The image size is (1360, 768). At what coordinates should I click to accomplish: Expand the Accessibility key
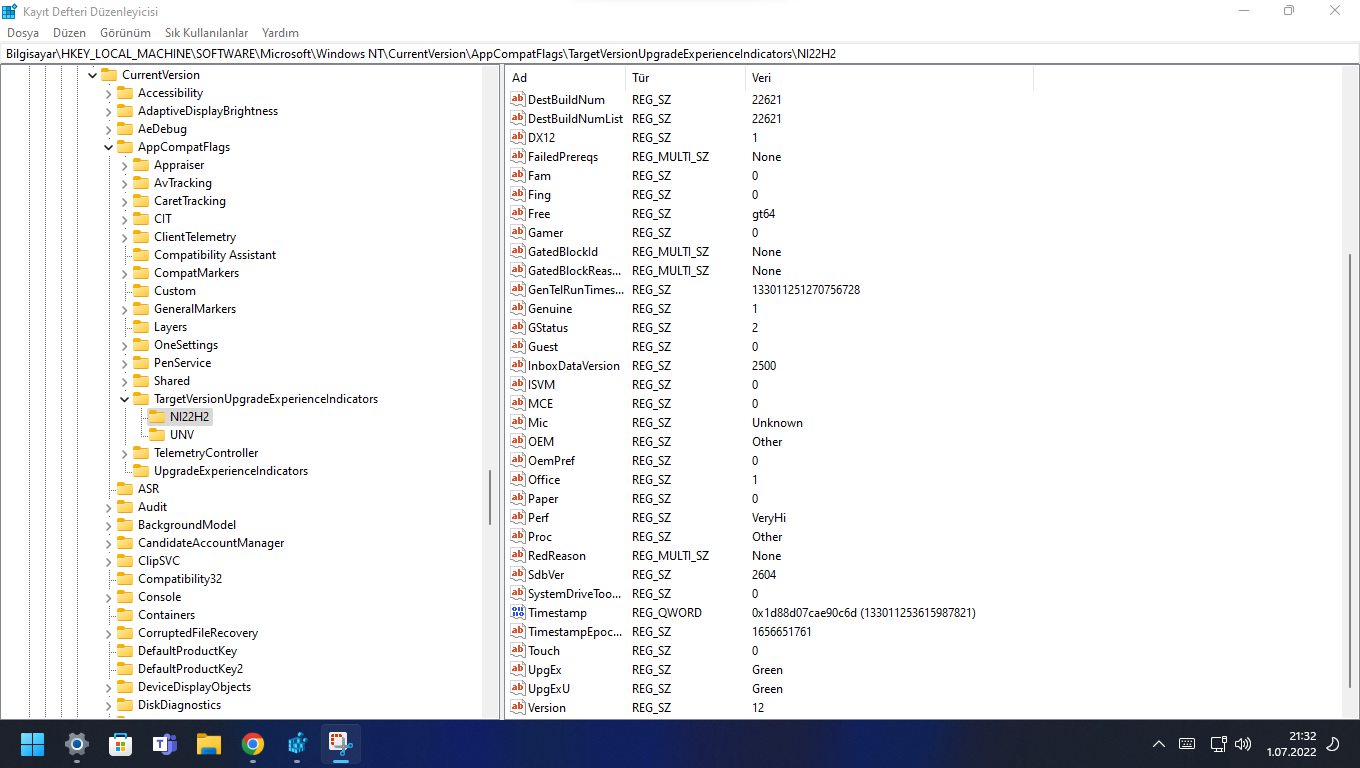109,93
